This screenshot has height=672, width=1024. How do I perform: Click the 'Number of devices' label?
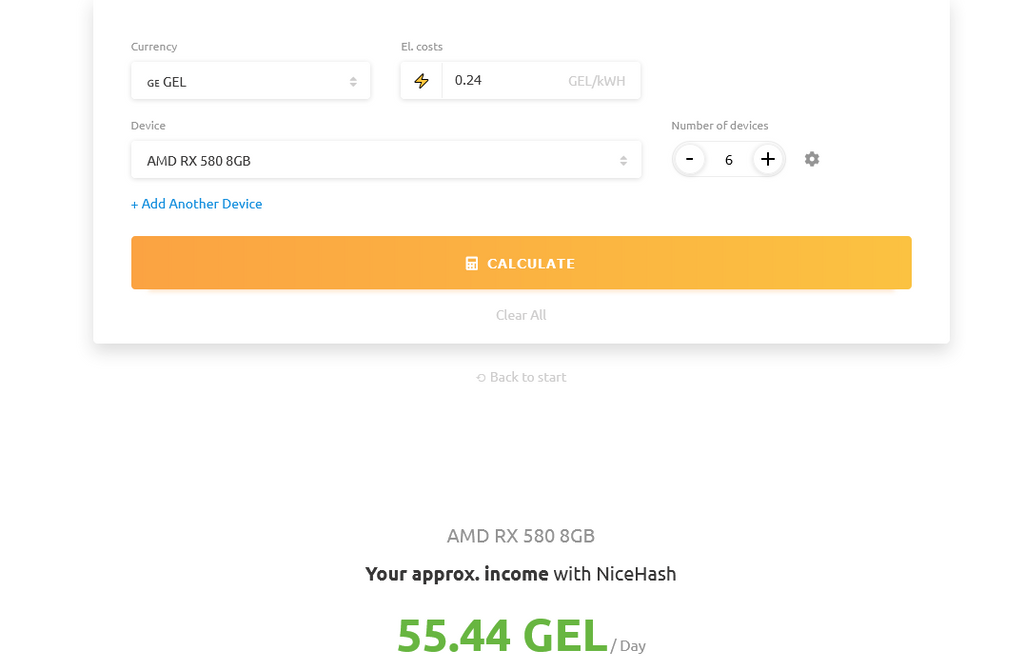(720, 125)
